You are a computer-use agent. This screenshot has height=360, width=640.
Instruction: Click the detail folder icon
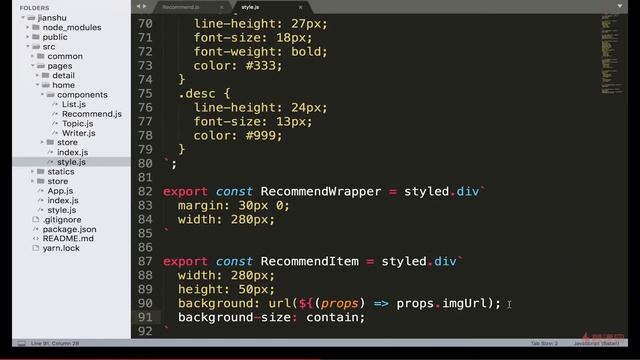46,75
